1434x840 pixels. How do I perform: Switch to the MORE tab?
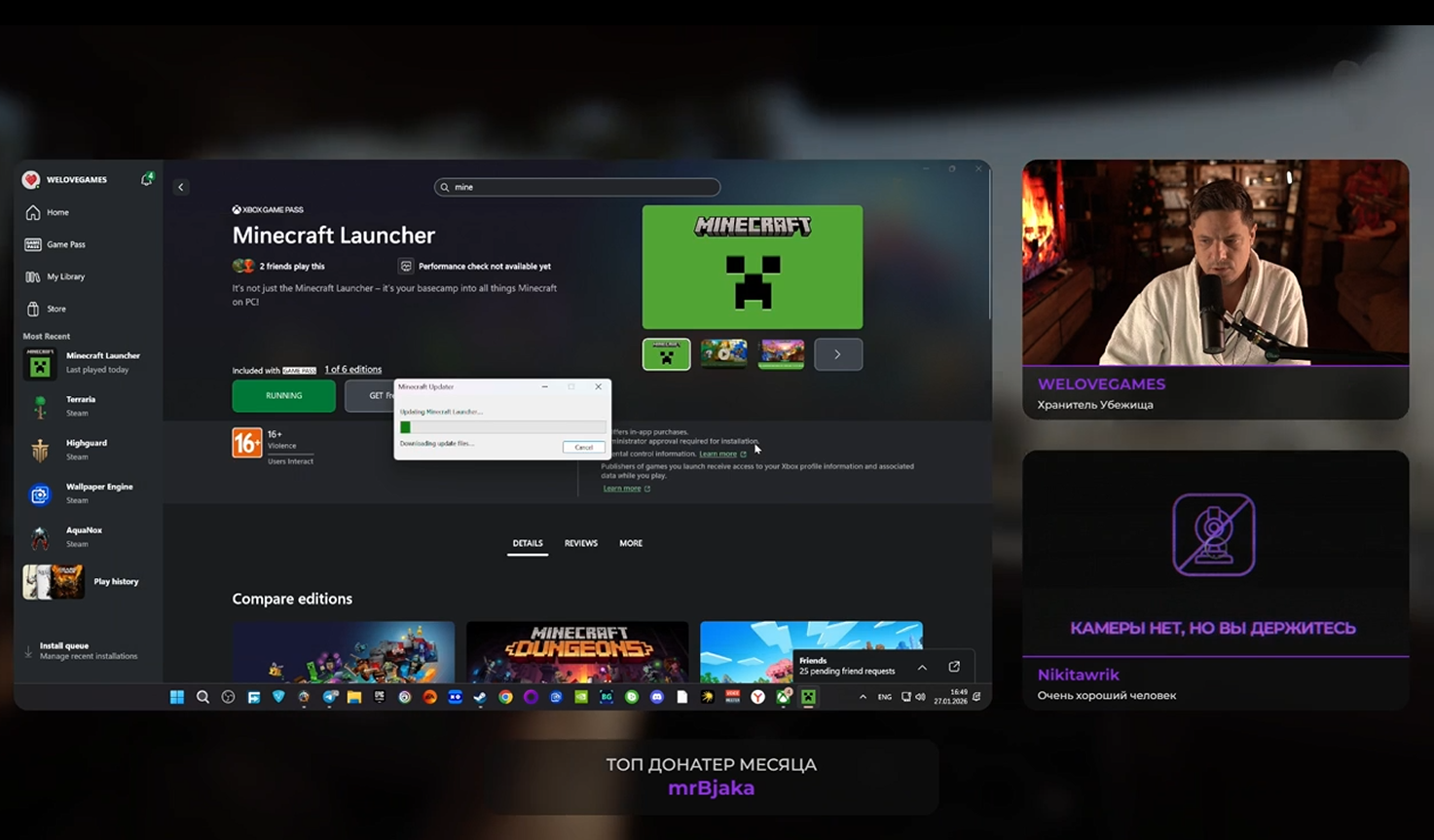click(x=631, y=543)
